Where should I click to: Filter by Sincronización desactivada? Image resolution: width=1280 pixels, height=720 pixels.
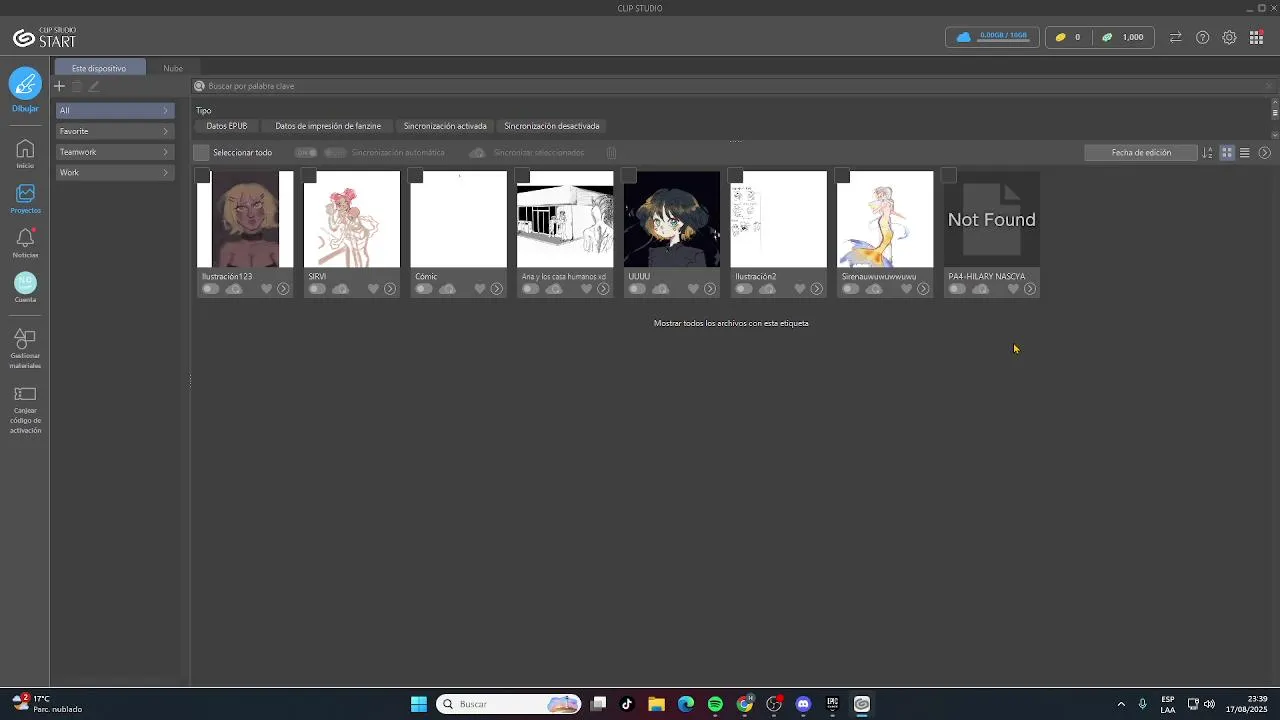(x=552, y=126)
